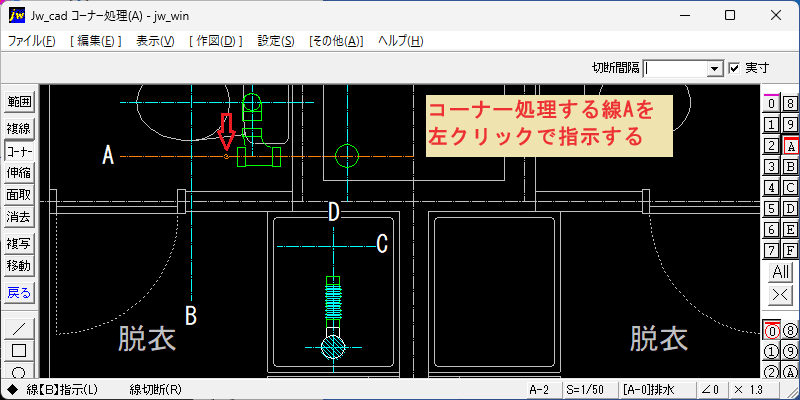The image size is (800, 400).
Task: Click the × 1.3 zoom magnification button
Action: coord(753,390)
